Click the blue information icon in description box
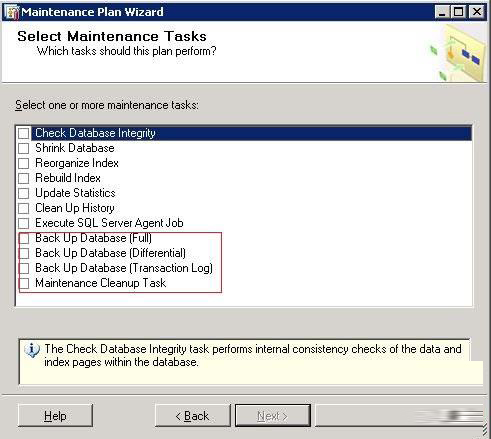This screenshot has height=439, width=491. click(32, 350)
